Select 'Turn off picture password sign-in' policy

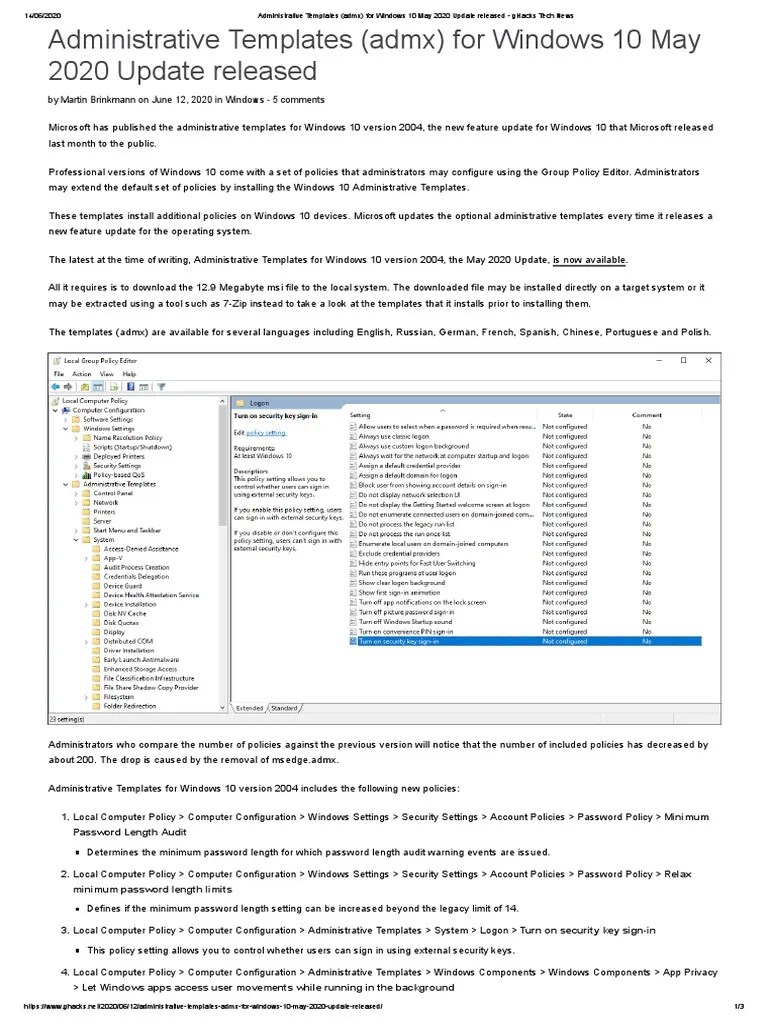click(x=406, y=612)
